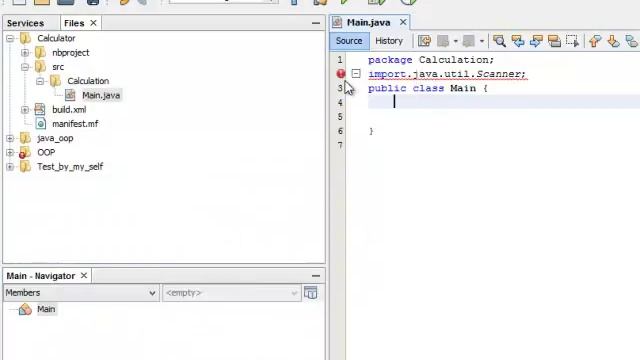This screenshot has width=640, height=360.
Task: Toggle highlight search in editor toolbar
Action: click(554, 41)
